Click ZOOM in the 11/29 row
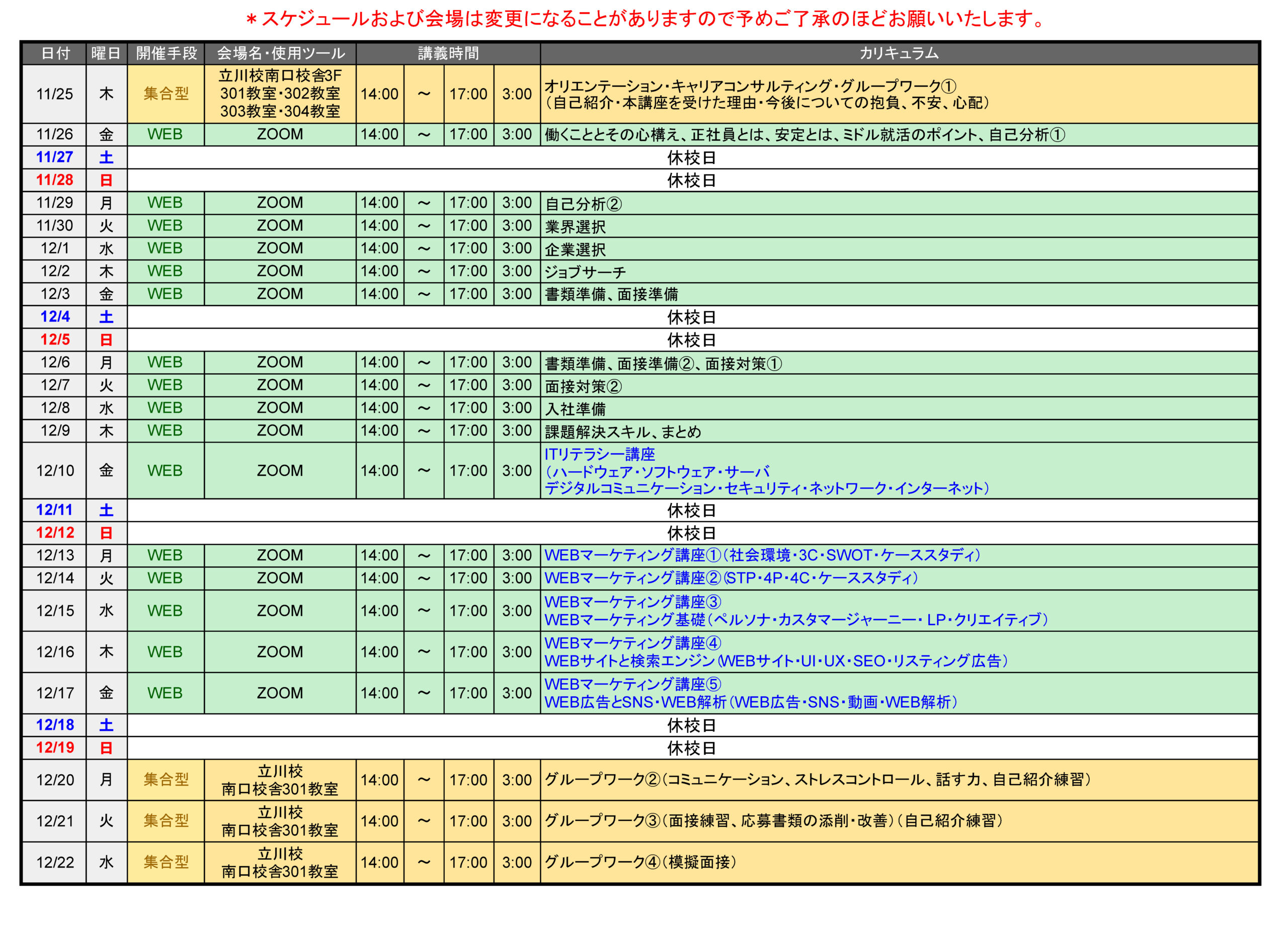The image size is (1288, 926). click(280, 203)
